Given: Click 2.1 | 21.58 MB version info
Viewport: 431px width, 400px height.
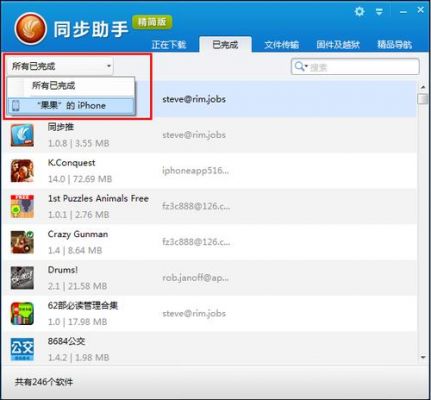Looking at the screenshot, I should pos(77,286).
